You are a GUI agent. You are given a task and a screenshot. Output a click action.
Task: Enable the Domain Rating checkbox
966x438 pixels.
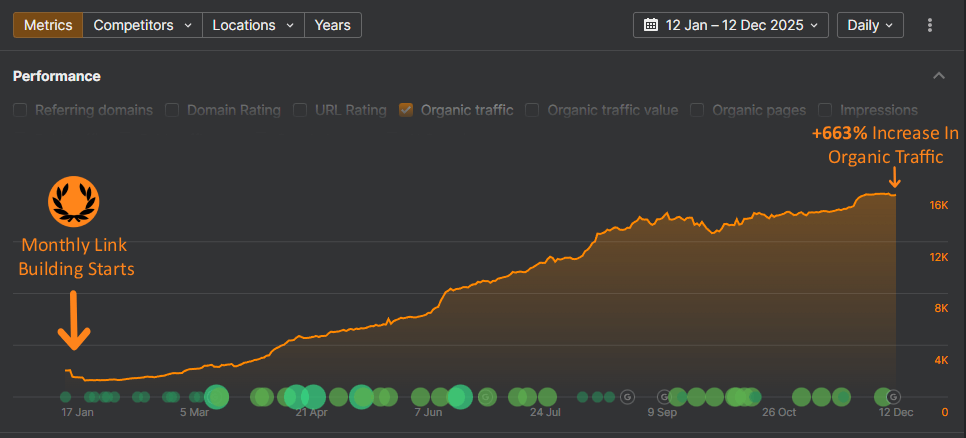tap(173, 110)
